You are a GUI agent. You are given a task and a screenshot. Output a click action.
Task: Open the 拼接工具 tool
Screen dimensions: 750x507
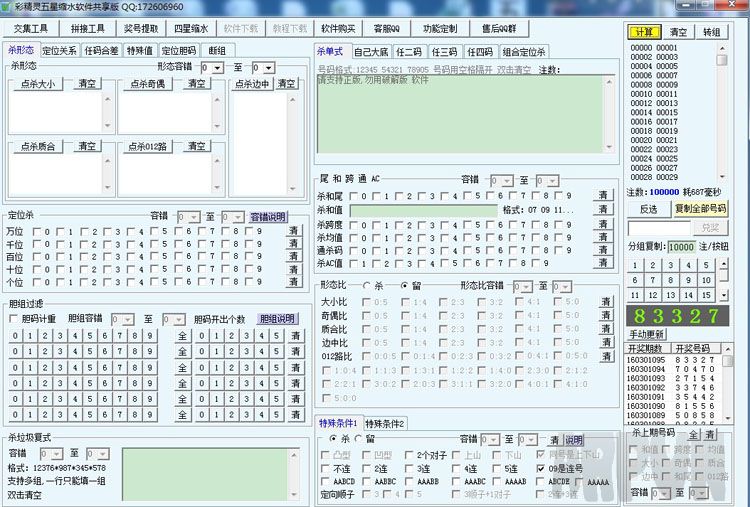tap(88, 29)
